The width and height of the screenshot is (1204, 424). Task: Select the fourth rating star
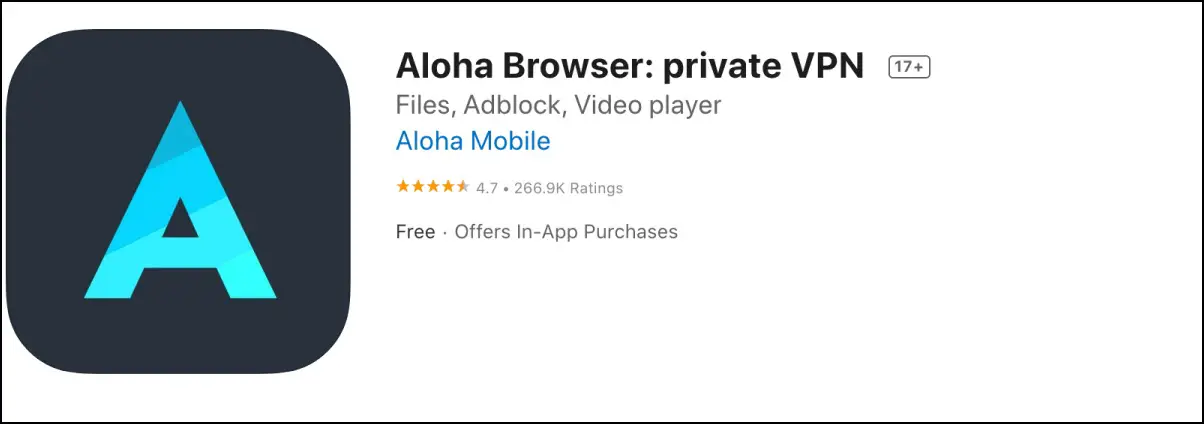(447, 187)
